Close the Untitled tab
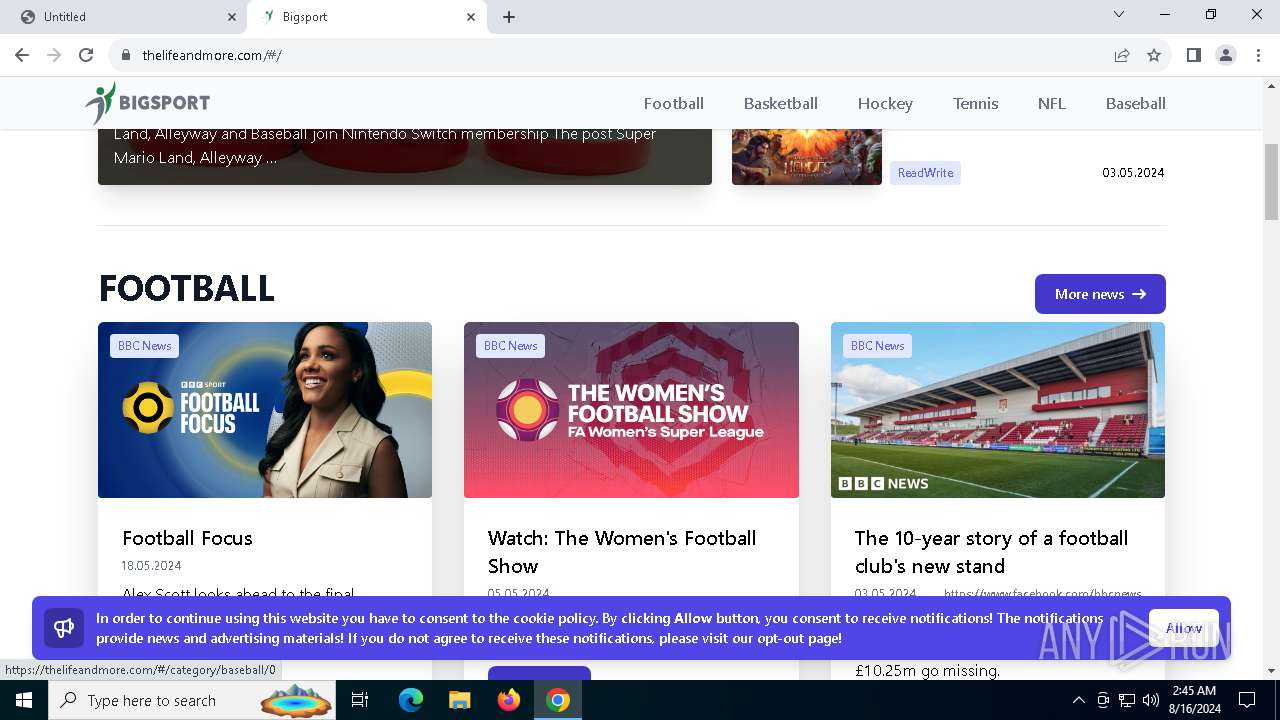The width and height of the screenshot is (1280, 720). coord(232,17)
